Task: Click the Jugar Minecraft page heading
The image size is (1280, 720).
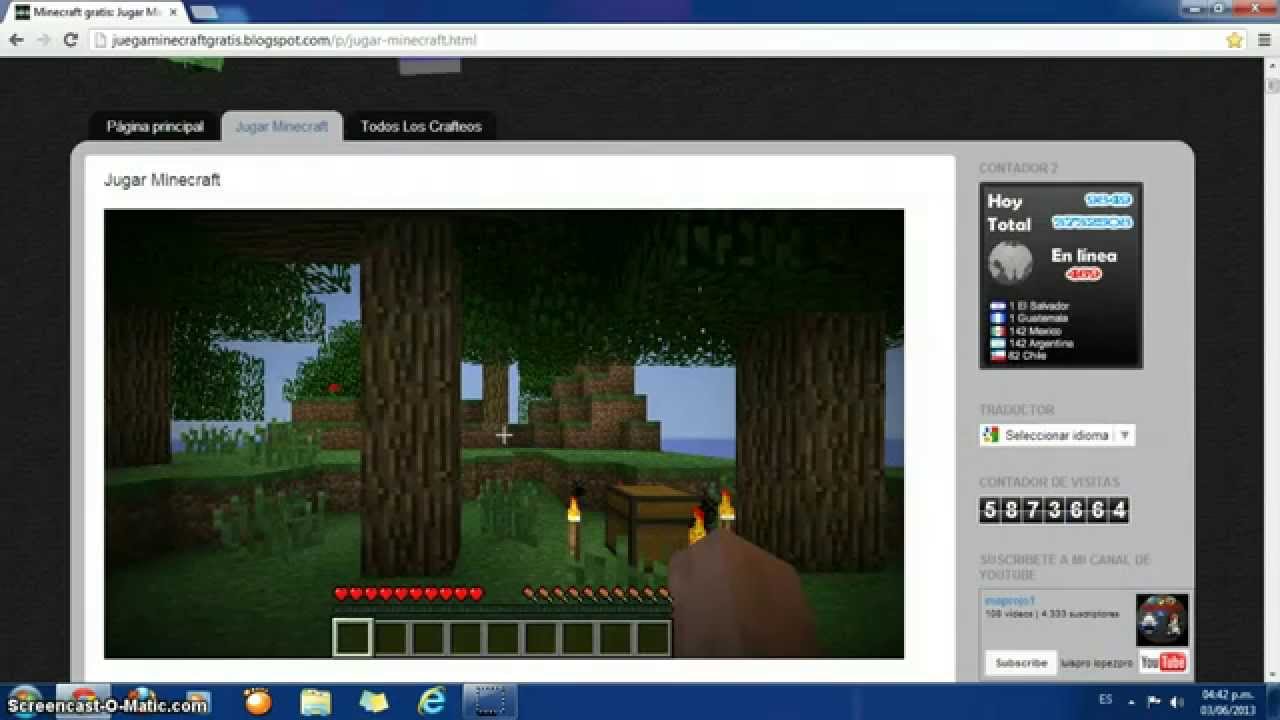Action: [x=162, y=180]
